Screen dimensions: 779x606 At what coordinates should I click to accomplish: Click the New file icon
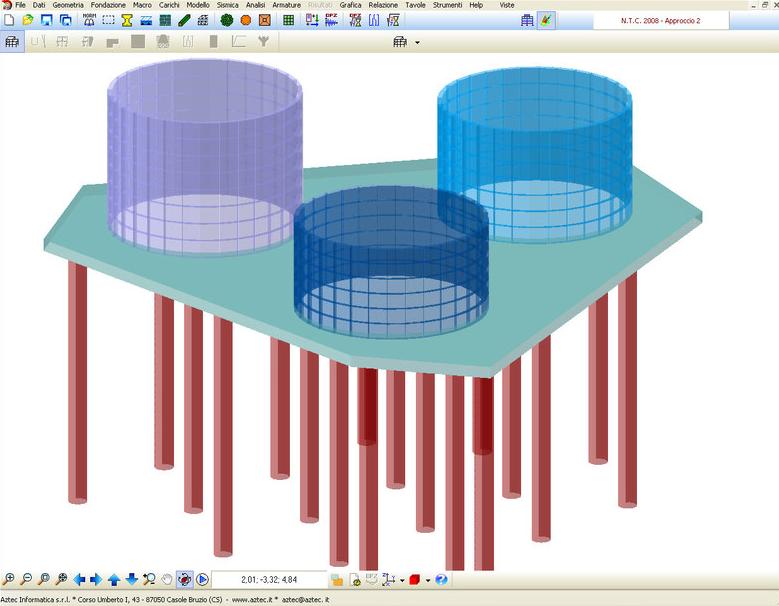[x=10, y=20]
